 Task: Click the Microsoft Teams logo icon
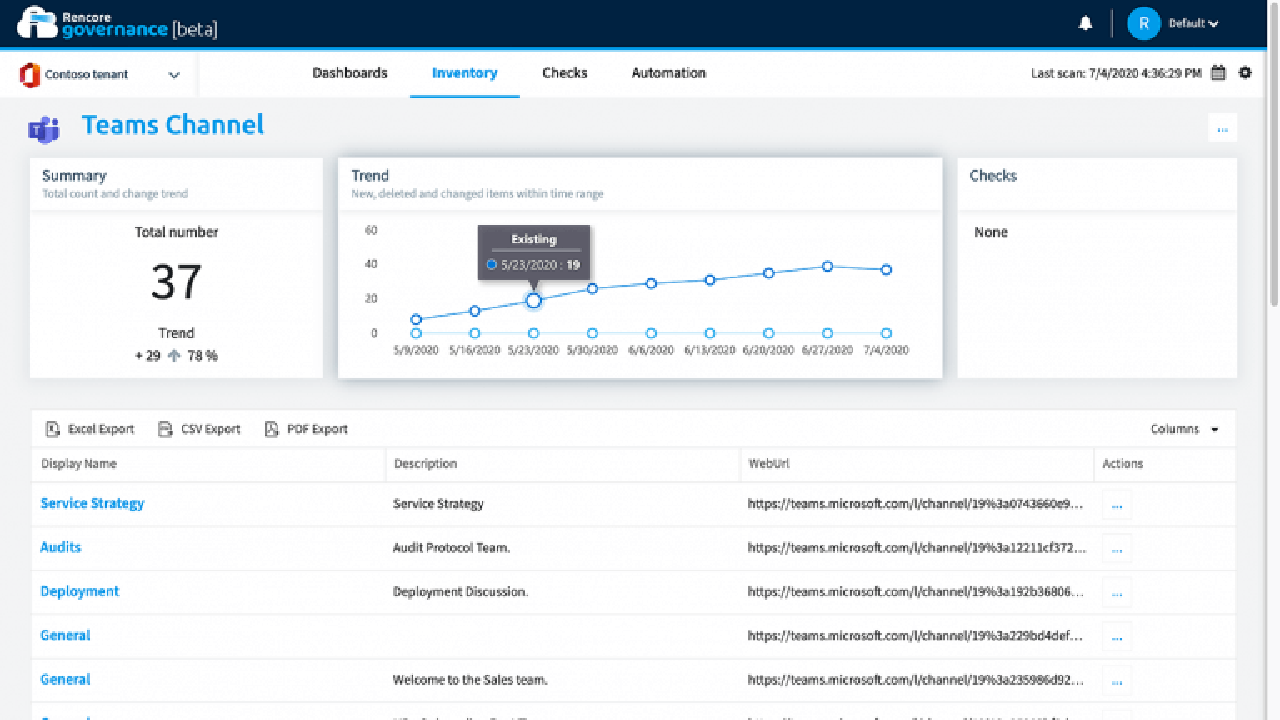pyautogui.click(x=44, y=127)
